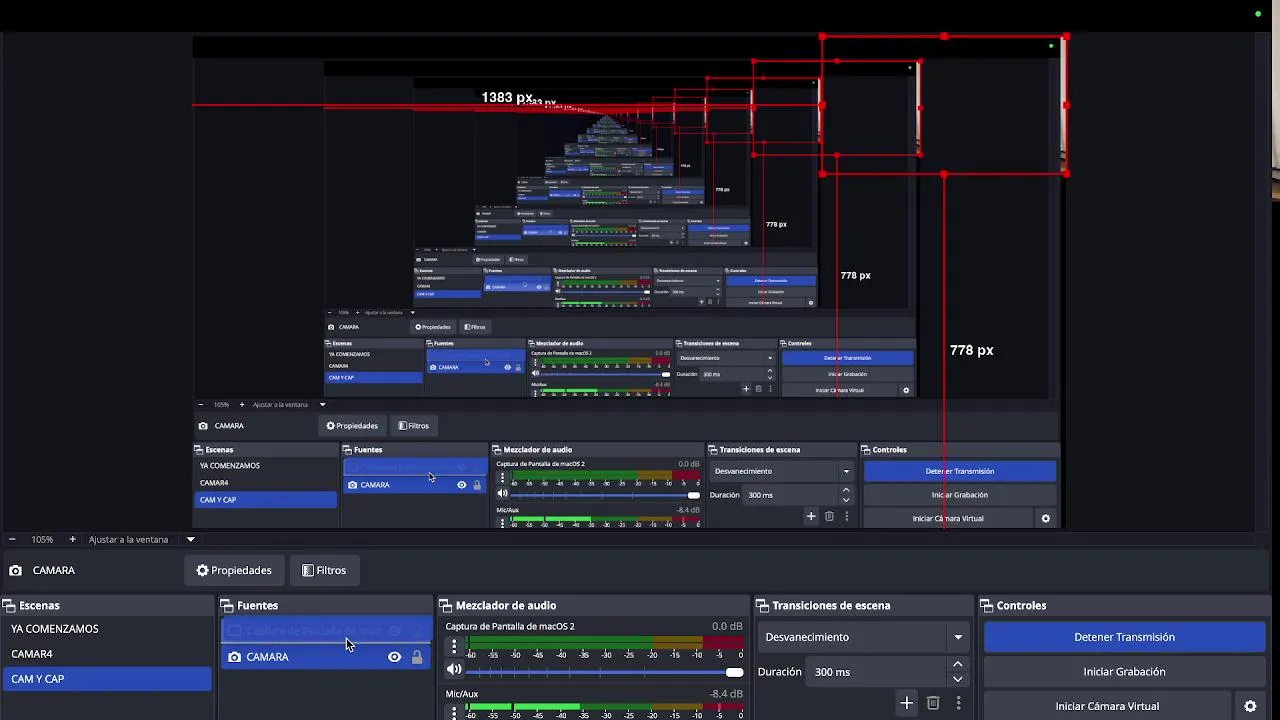1280x720 pixels.
Task: Add a new scene transition with the plus icon
Action: click(x=906, y=703)
